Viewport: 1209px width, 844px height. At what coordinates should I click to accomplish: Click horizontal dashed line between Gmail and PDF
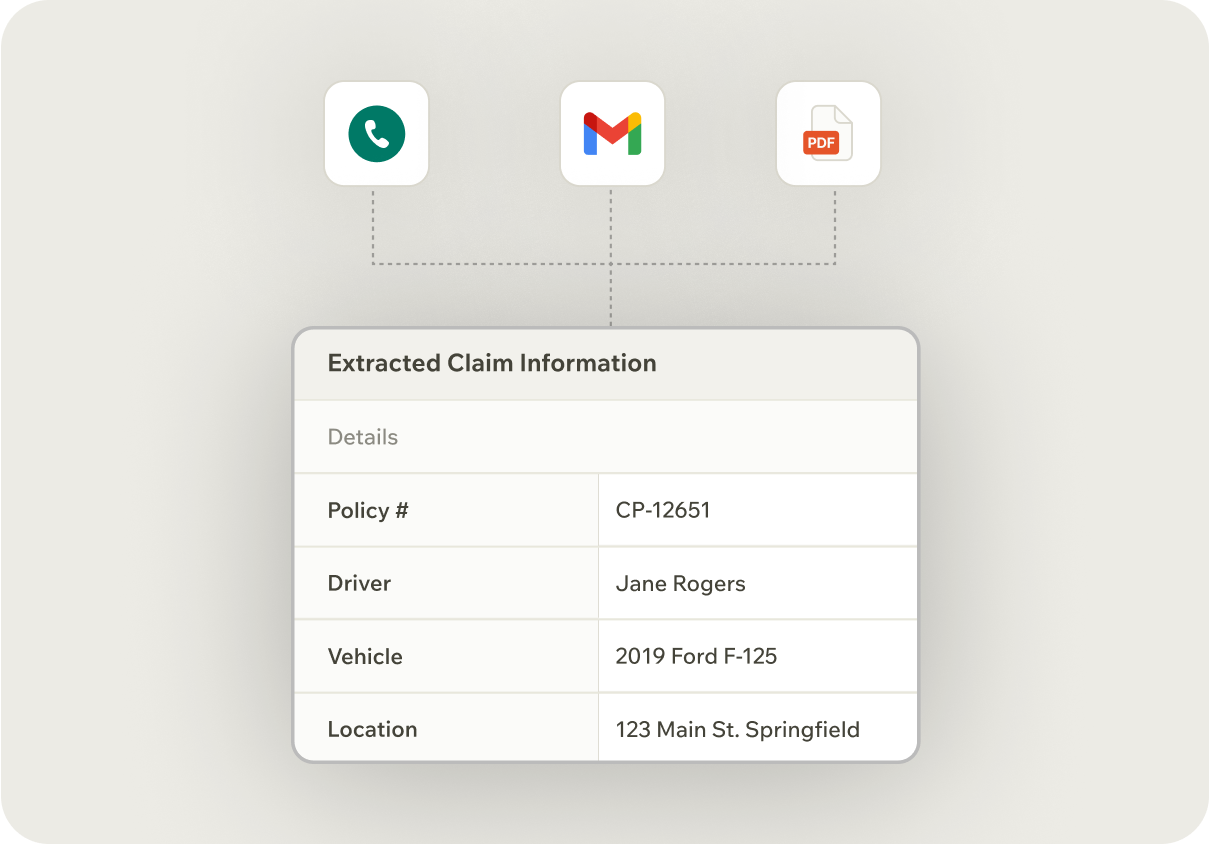coord(723,264)
